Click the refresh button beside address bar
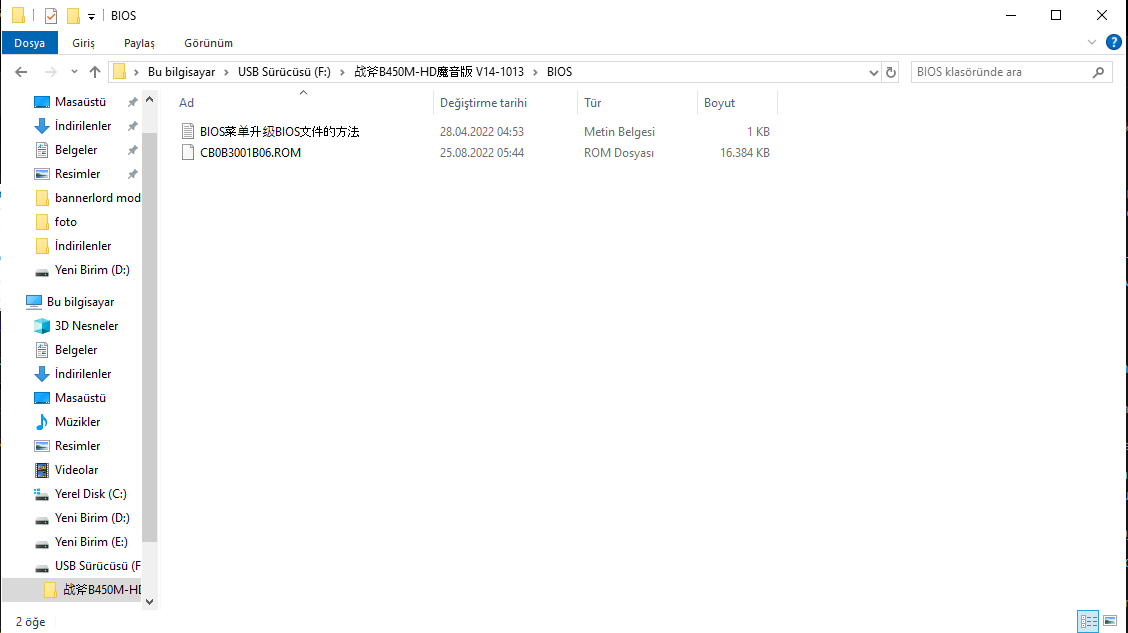The height and width of the screenshot is (633, 1128). tap(891, 72)
